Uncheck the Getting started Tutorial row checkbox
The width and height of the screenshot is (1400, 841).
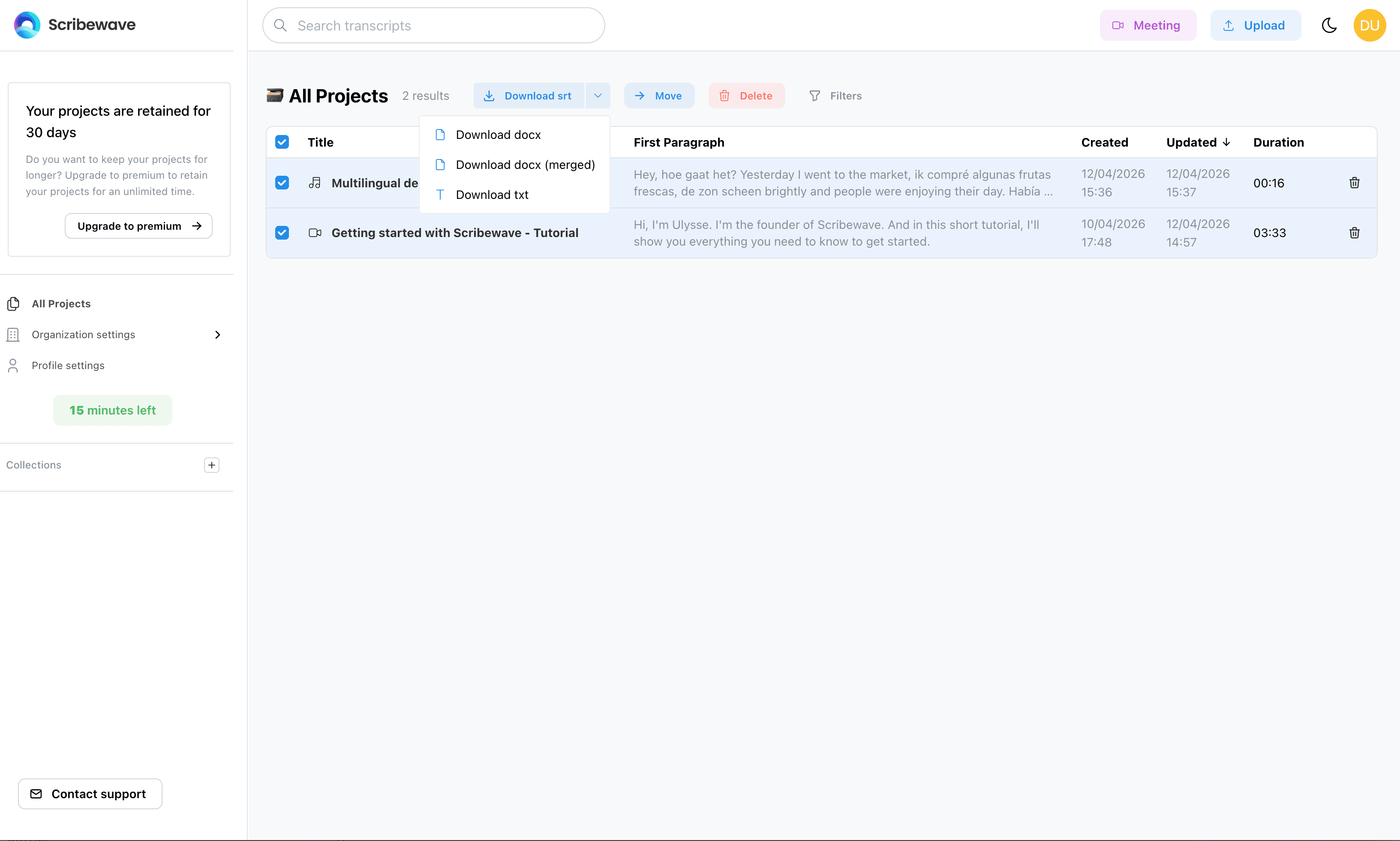pyautogui.click(x=282, y=232)
